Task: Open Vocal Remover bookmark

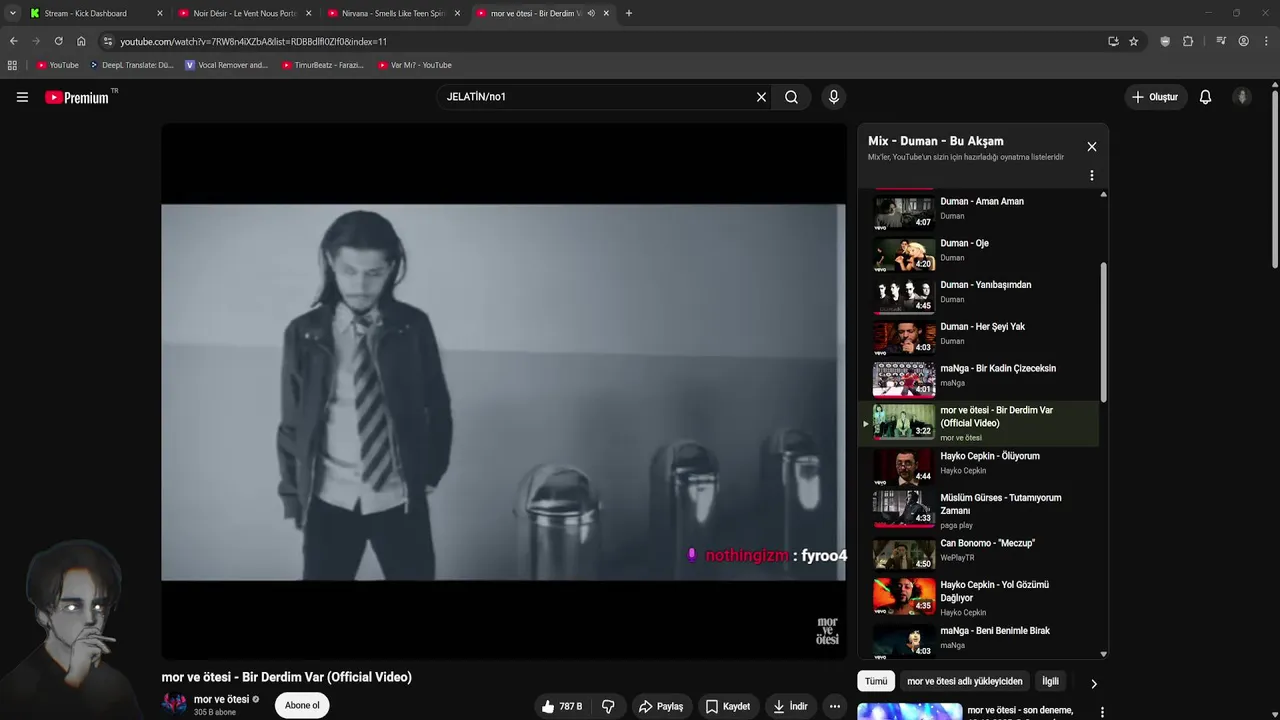Action: coord(227,65)
